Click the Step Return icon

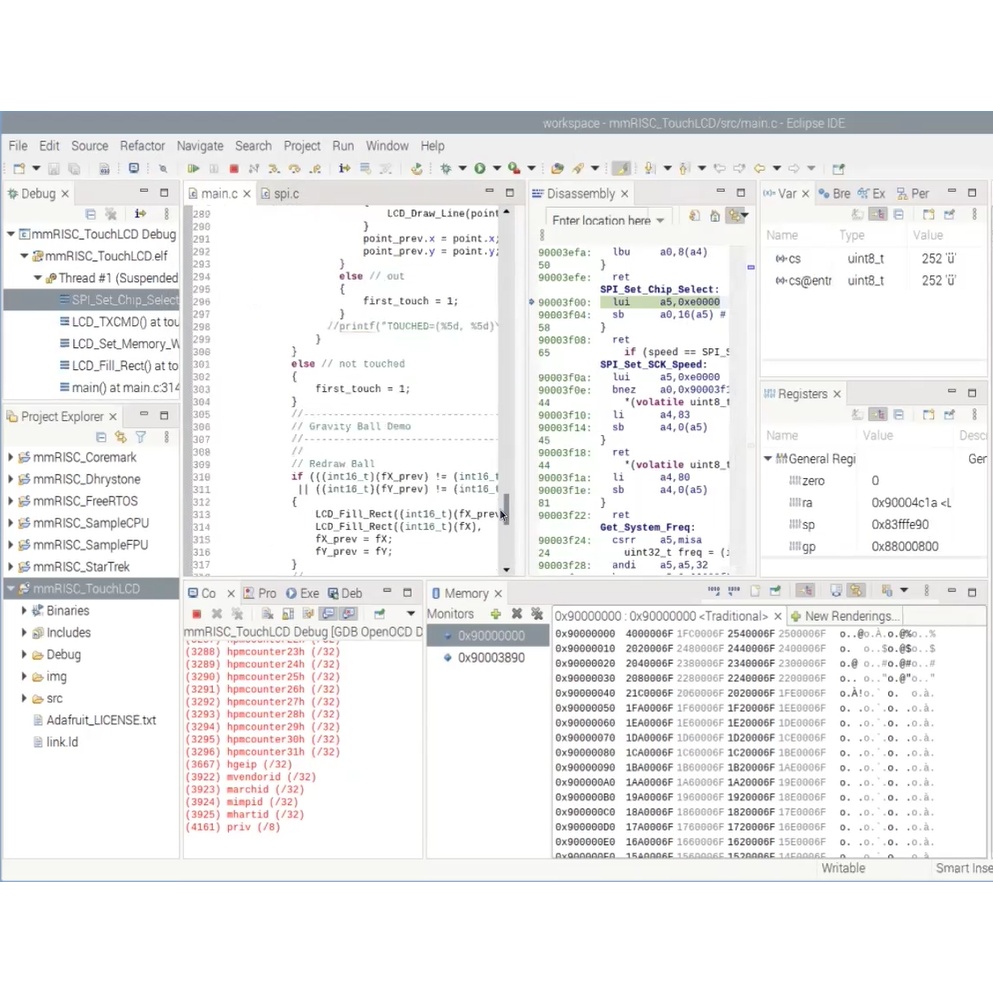pyautogui.click(x=315, y=168)
